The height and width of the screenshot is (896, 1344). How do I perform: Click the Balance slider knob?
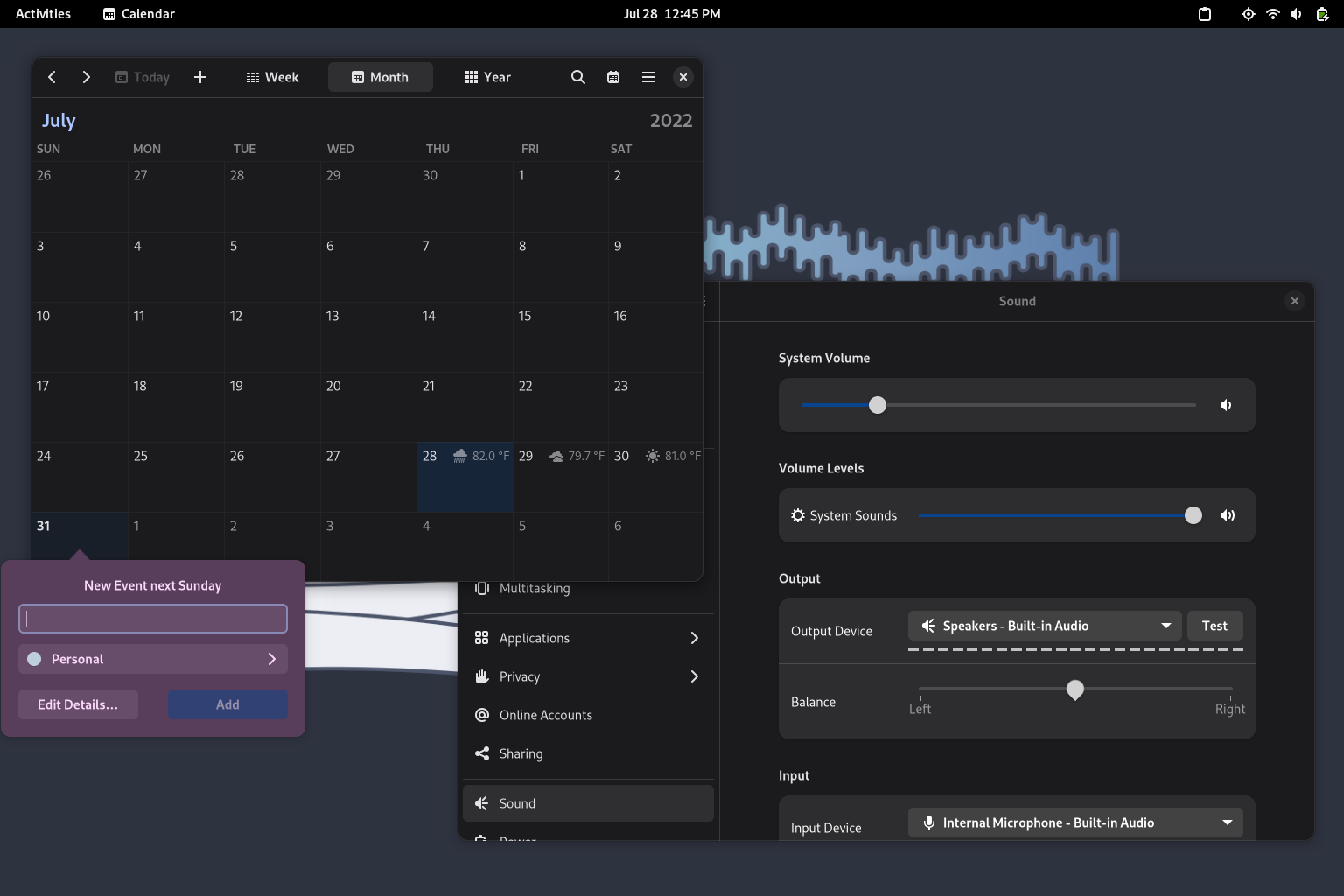[1075, 689]
